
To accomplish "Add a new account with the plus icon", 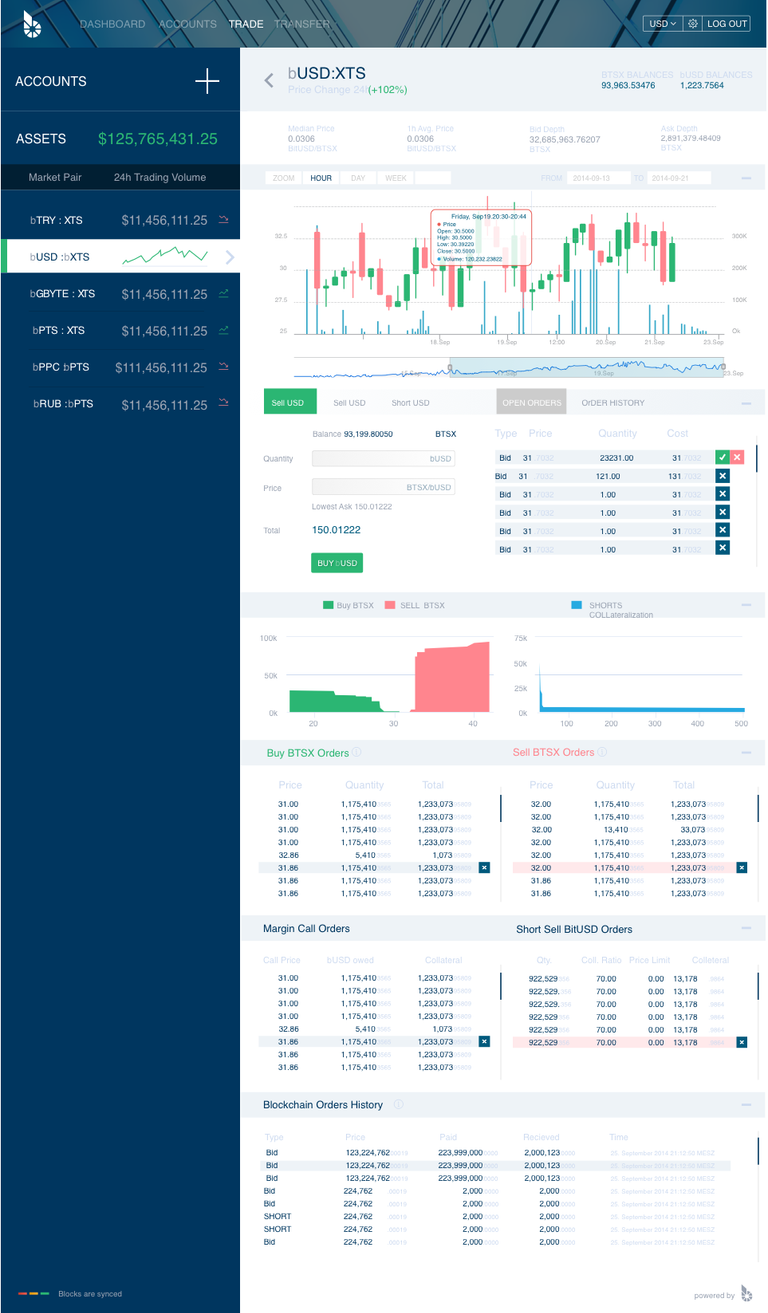I will tap(207, 81).
